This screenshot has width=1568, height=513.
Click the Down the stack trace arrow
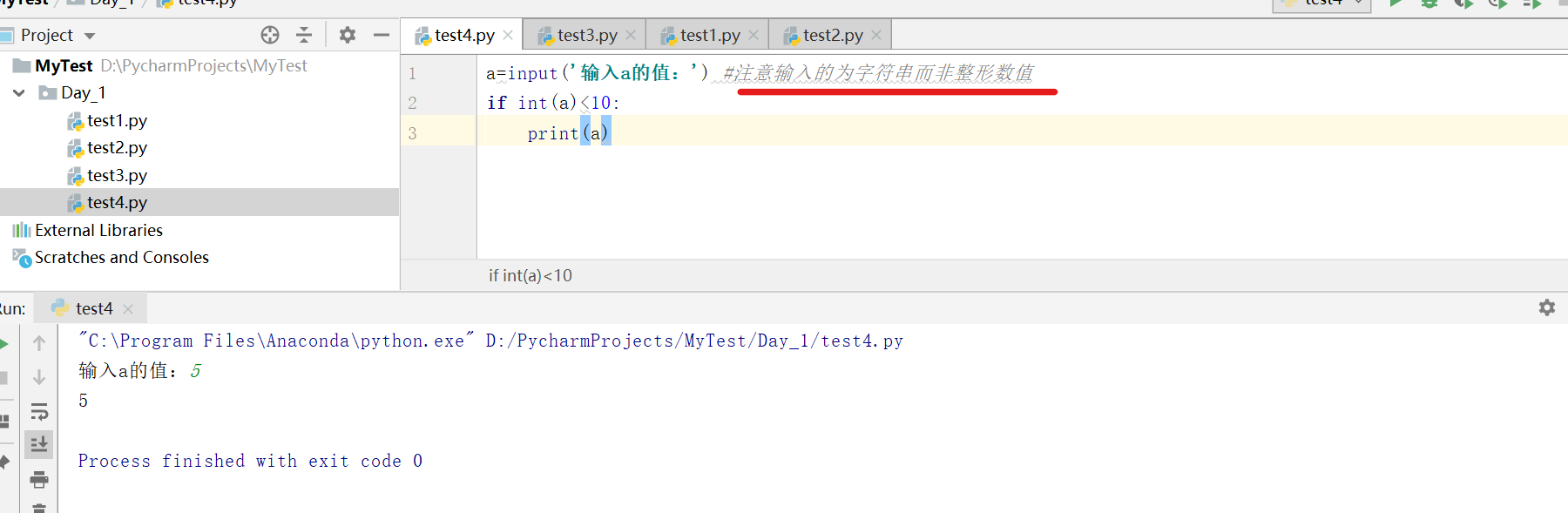(x=39, y=376)
